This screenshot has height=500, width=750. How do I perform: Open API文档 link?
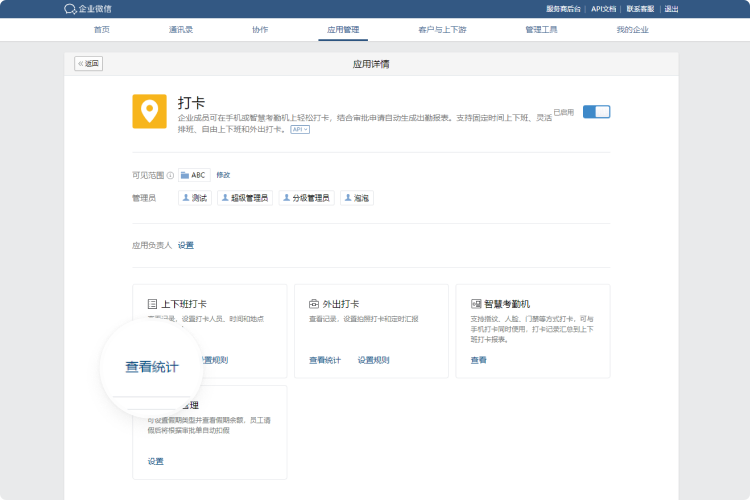[x=603, y=9]
